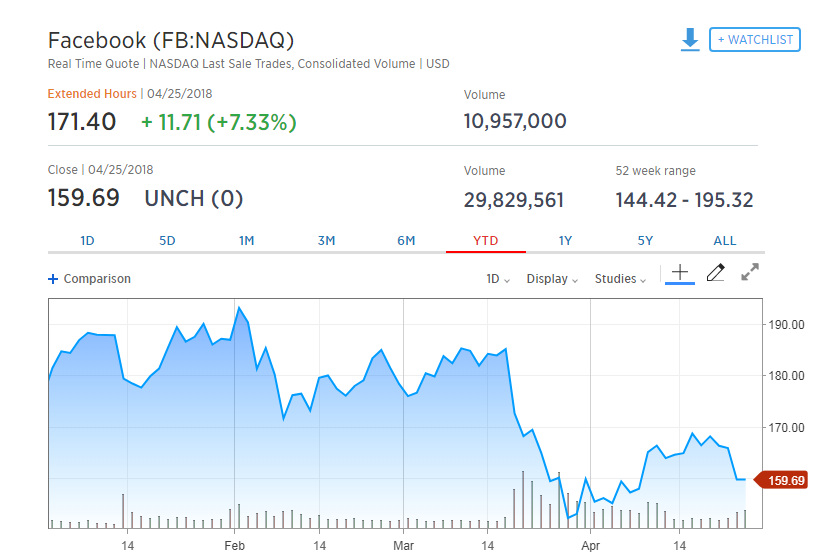Open the 1D interval dropdown
This screenshot has height=555, width=826.
tap(498, 279)
